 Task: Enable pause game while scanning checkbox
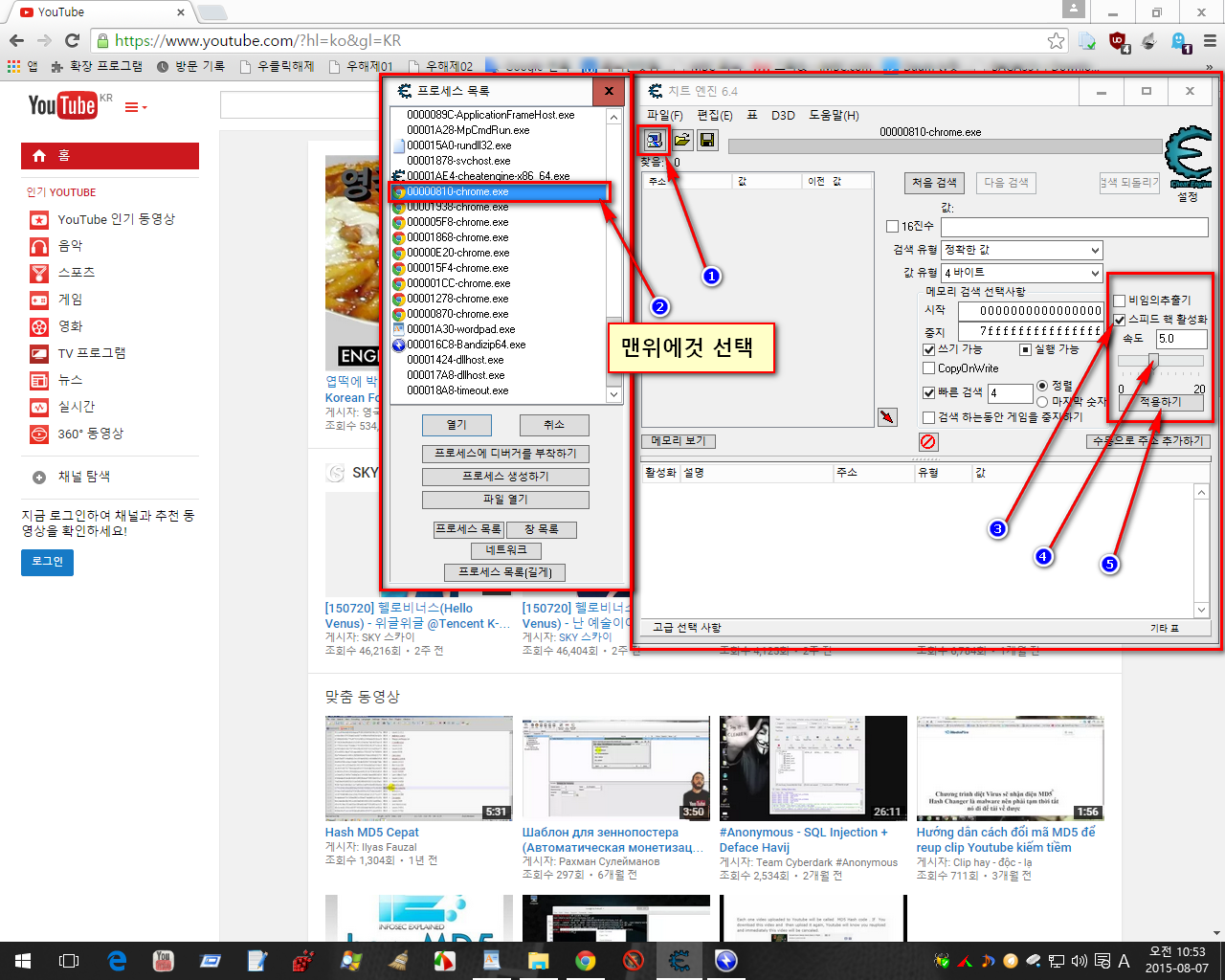(x=928, y=417)
